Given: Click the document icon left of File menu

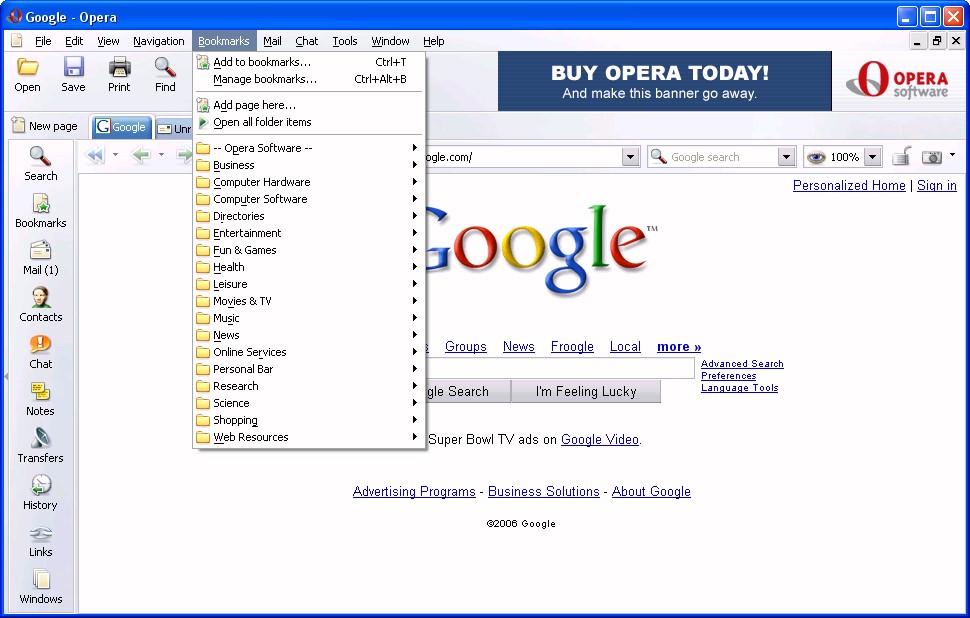Looking at the screenshot, I should click(x=17, y=41).
